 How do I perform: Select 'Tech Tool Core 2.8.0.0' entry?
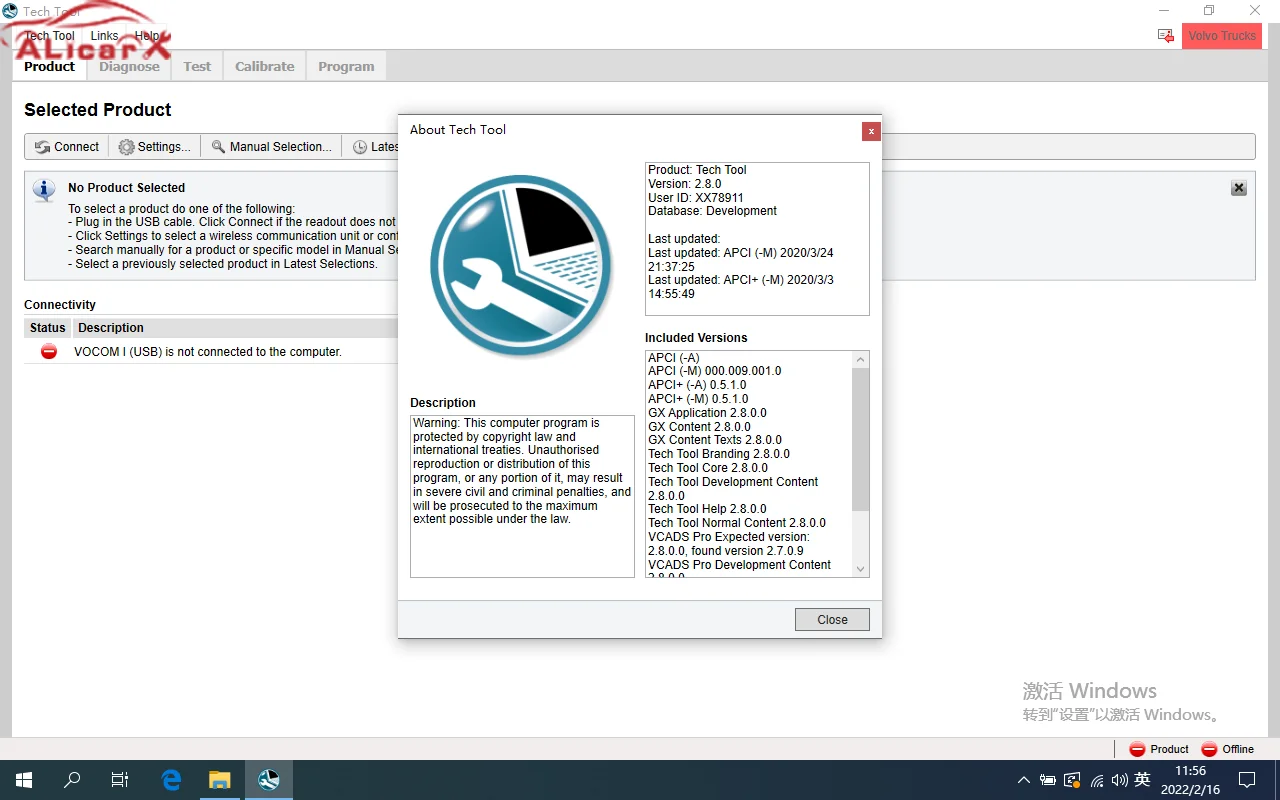point(708,468)
